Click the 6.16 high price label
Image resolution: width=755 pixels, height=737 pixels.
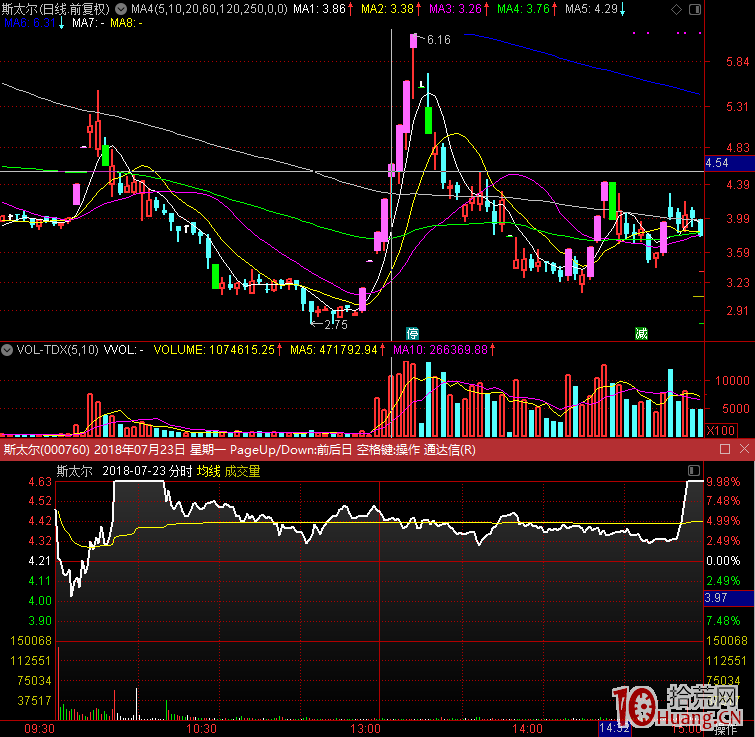pos(439,40)
